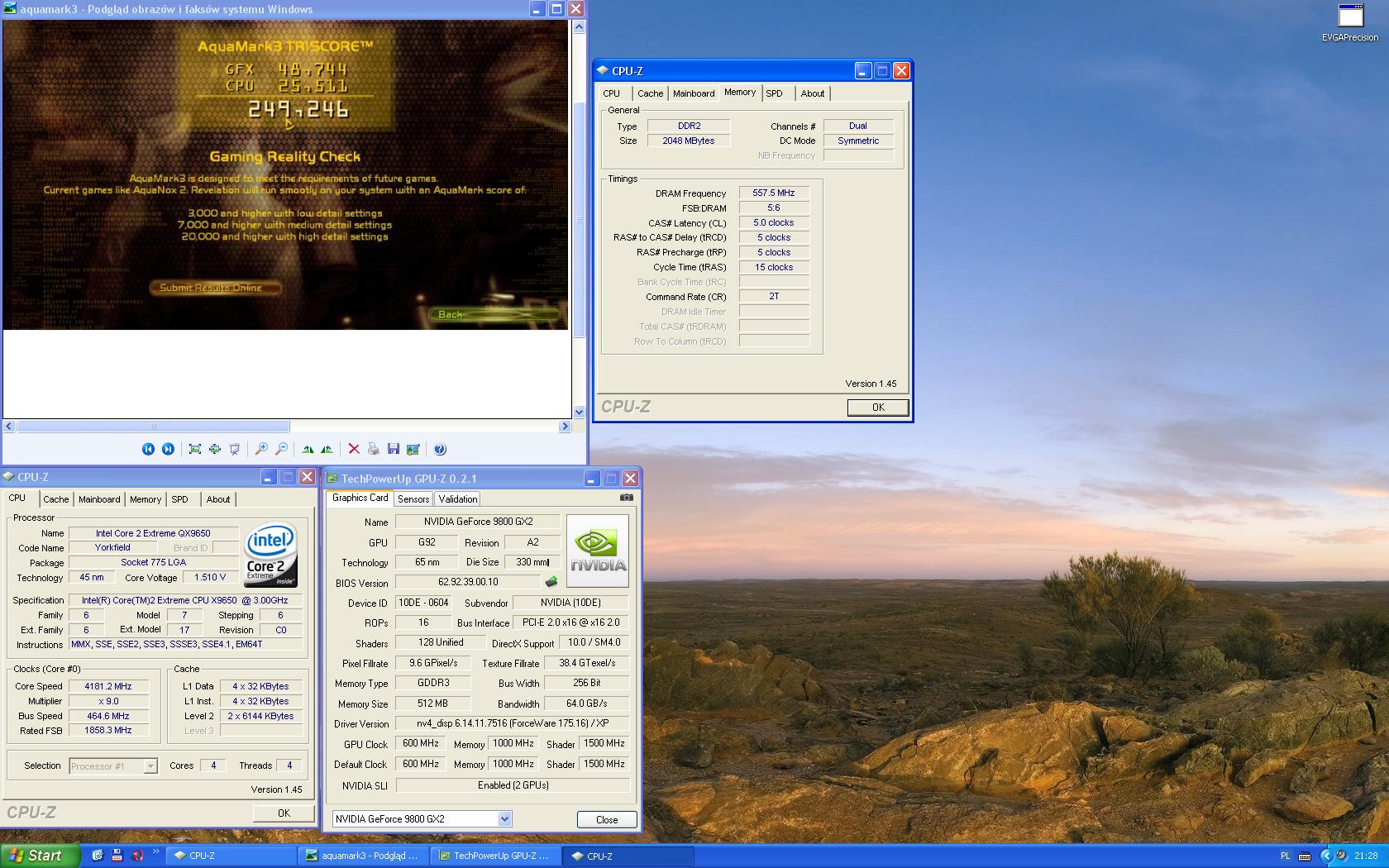Launch Internet Explorer from Quick Launch
Viewport: 1389px width, 868px height.
[x=97, y=856]
